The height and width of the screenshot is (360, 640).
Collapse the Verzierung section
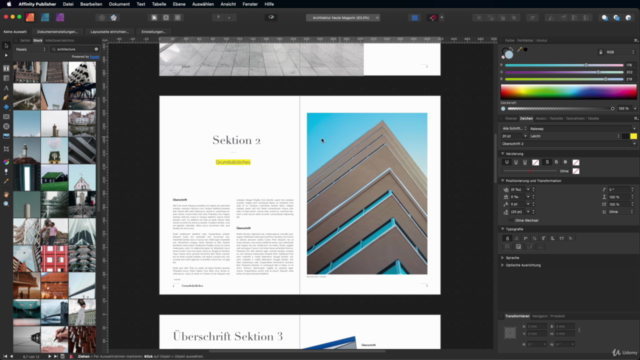click(x=503, y=154)
